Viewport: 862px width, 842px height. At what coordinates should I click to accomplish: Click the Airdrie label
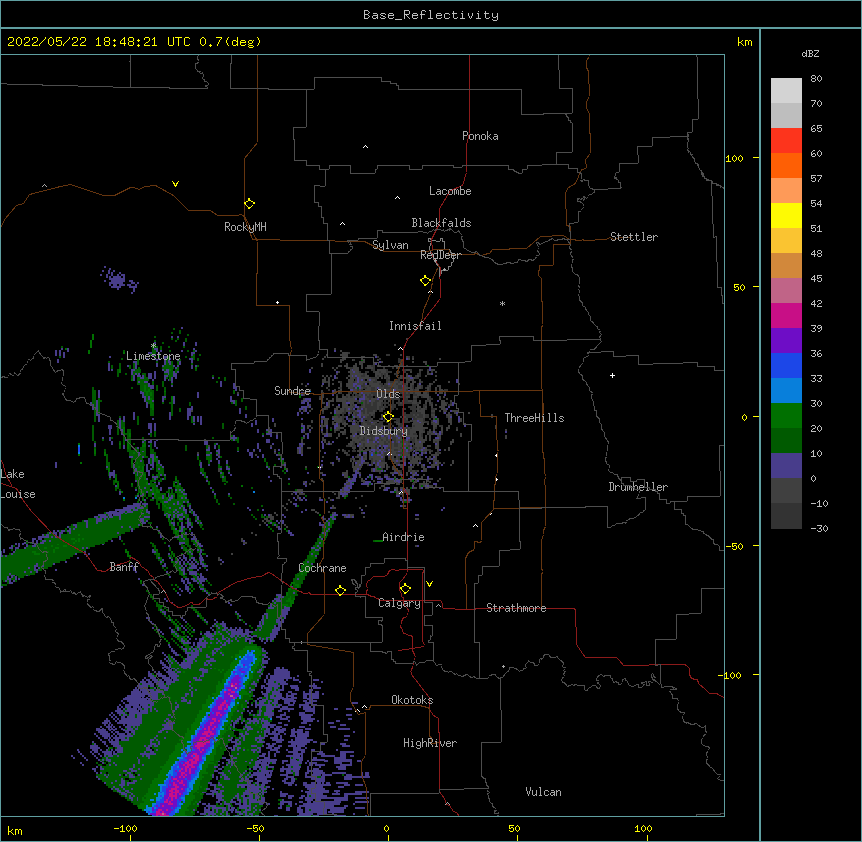click(403, 537)
